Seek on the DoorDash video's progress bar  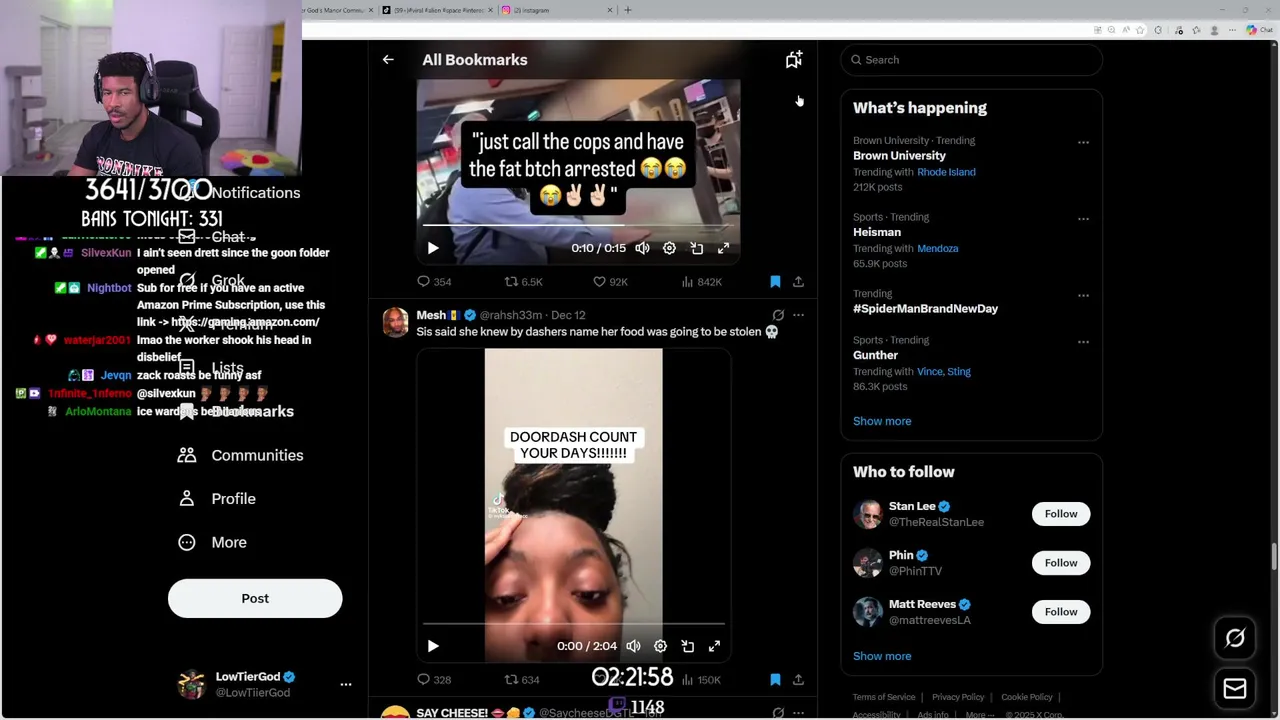(574, 624)
